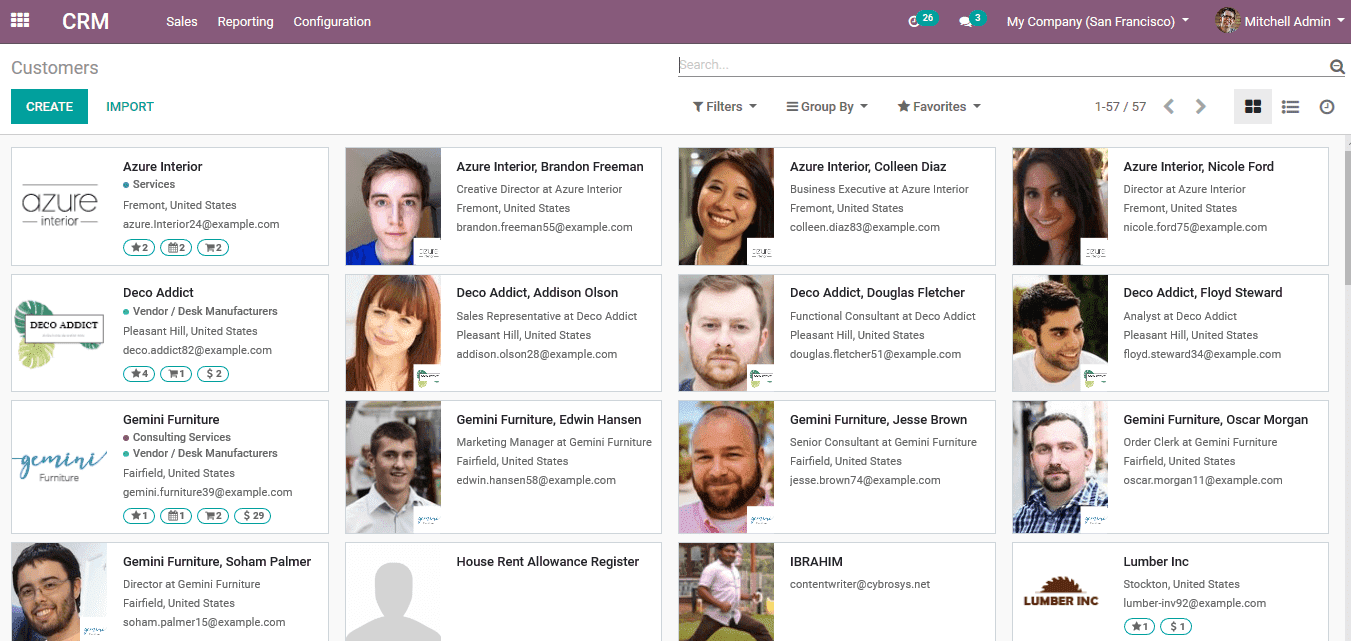
Task: Open the Reporting menu
Action: 246,21
